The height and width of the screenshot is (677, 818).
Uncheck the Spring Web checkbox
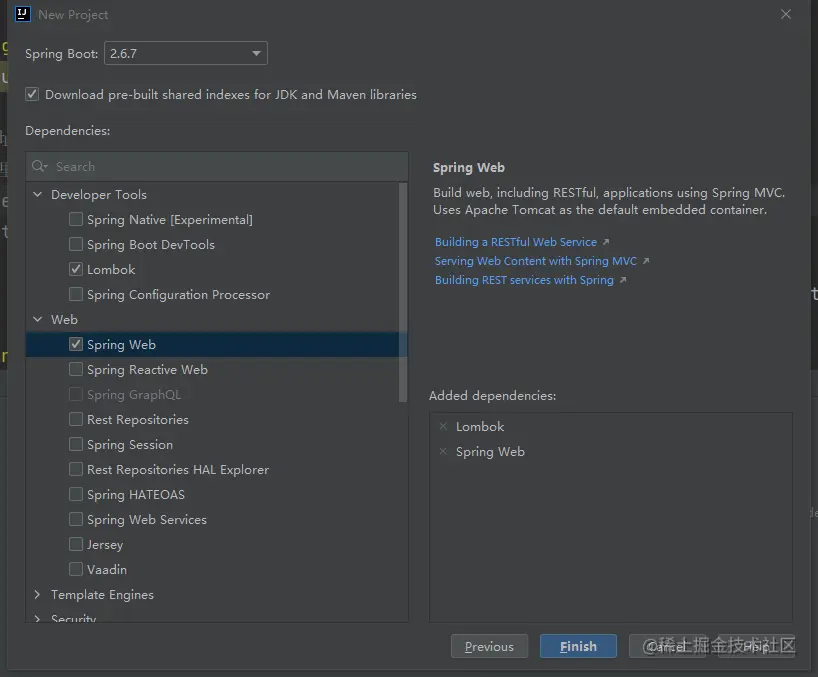[x=76, y=344]
